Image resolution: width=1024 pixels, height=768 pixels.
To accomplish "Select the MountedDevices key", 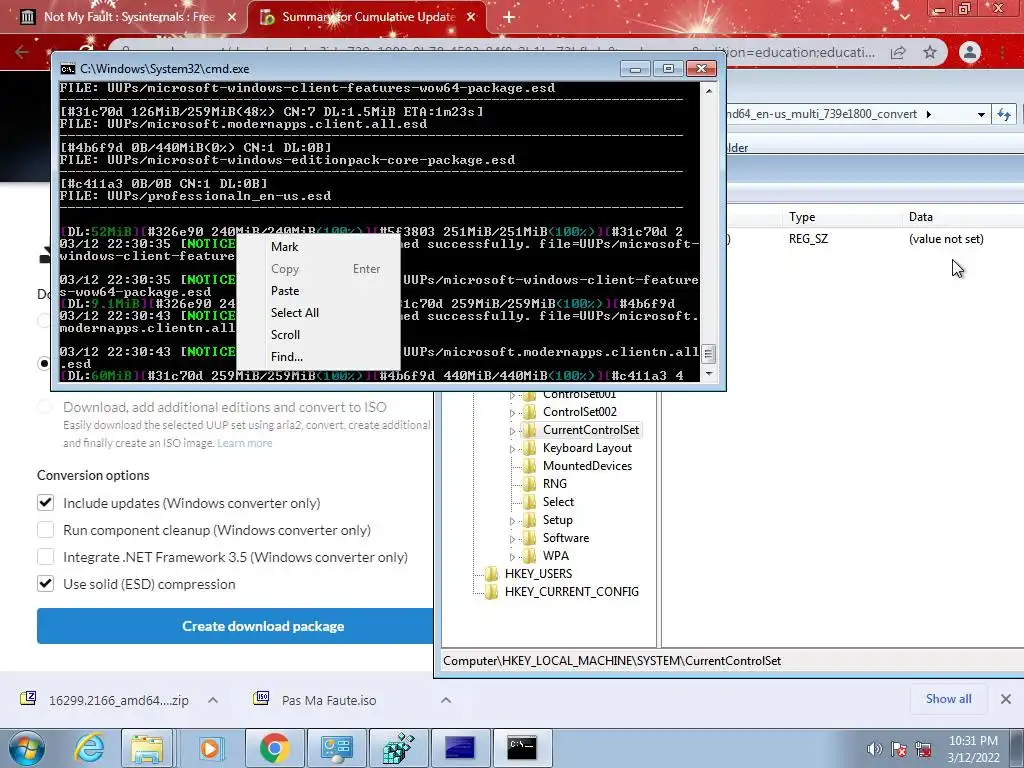I will (x=587, y=466).
